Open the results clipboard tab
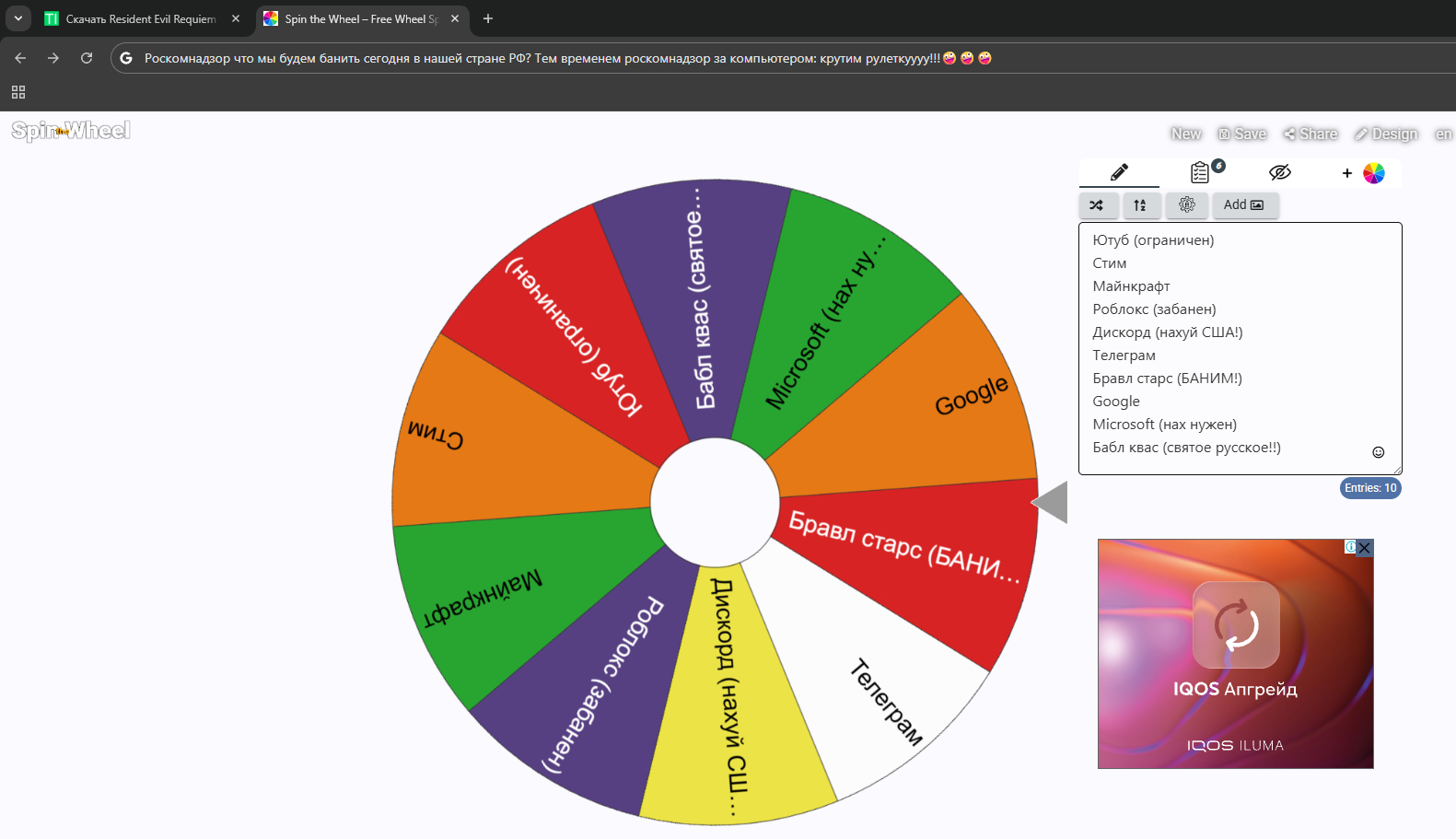Screen dimensions: 1456x839 pyautogui.click(x=1201, y=172)
